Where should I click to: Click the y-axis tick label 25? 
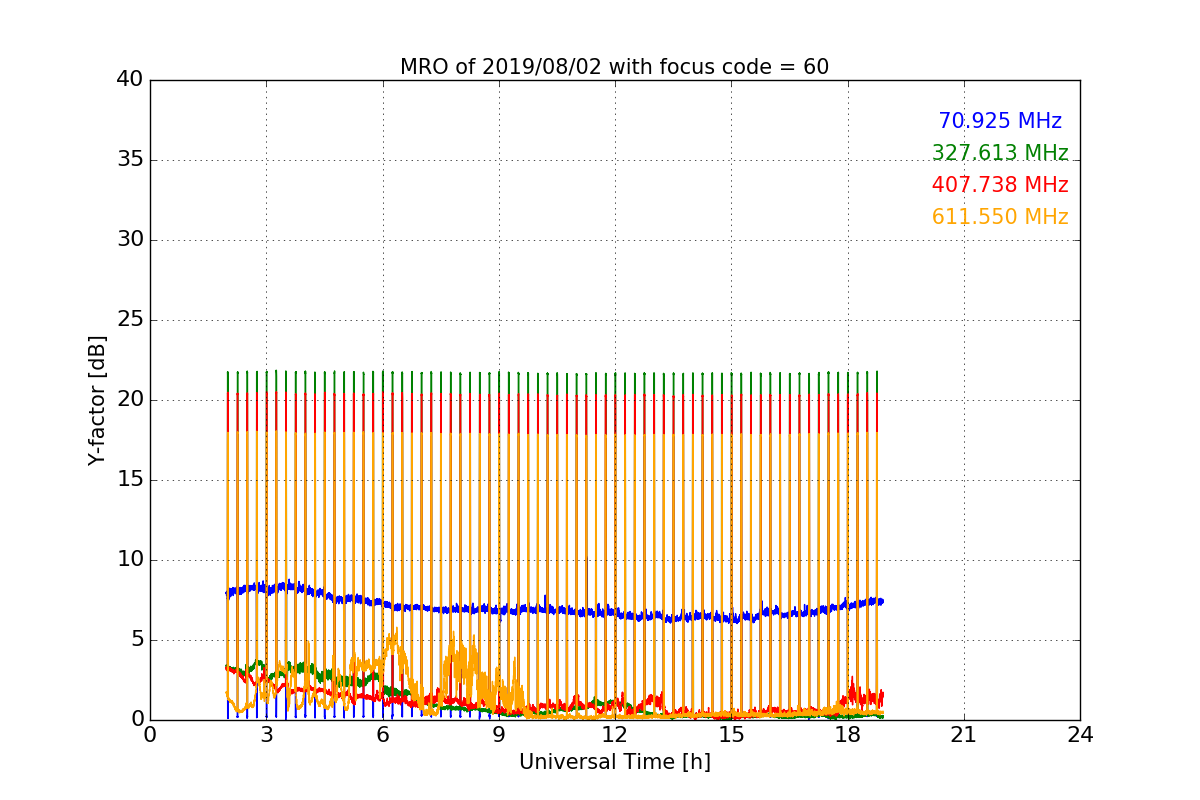pyautogui.click(x=129, y=320)
